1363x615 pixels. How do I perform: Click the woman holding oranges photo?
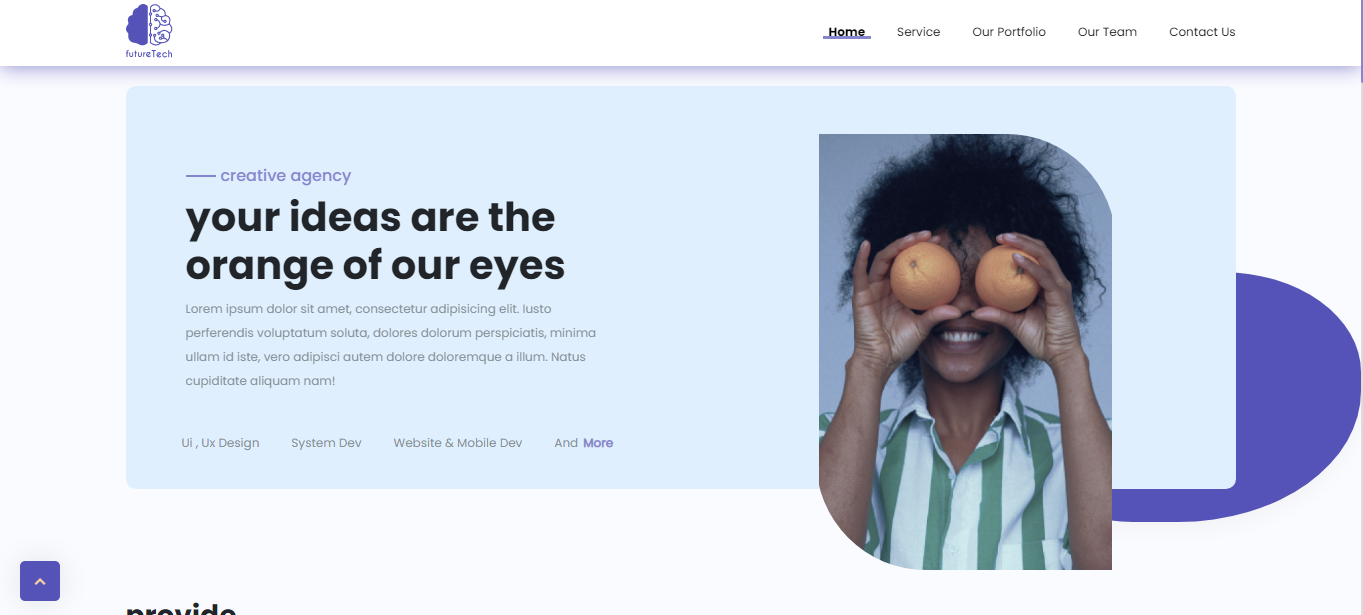tap(965, 352)
